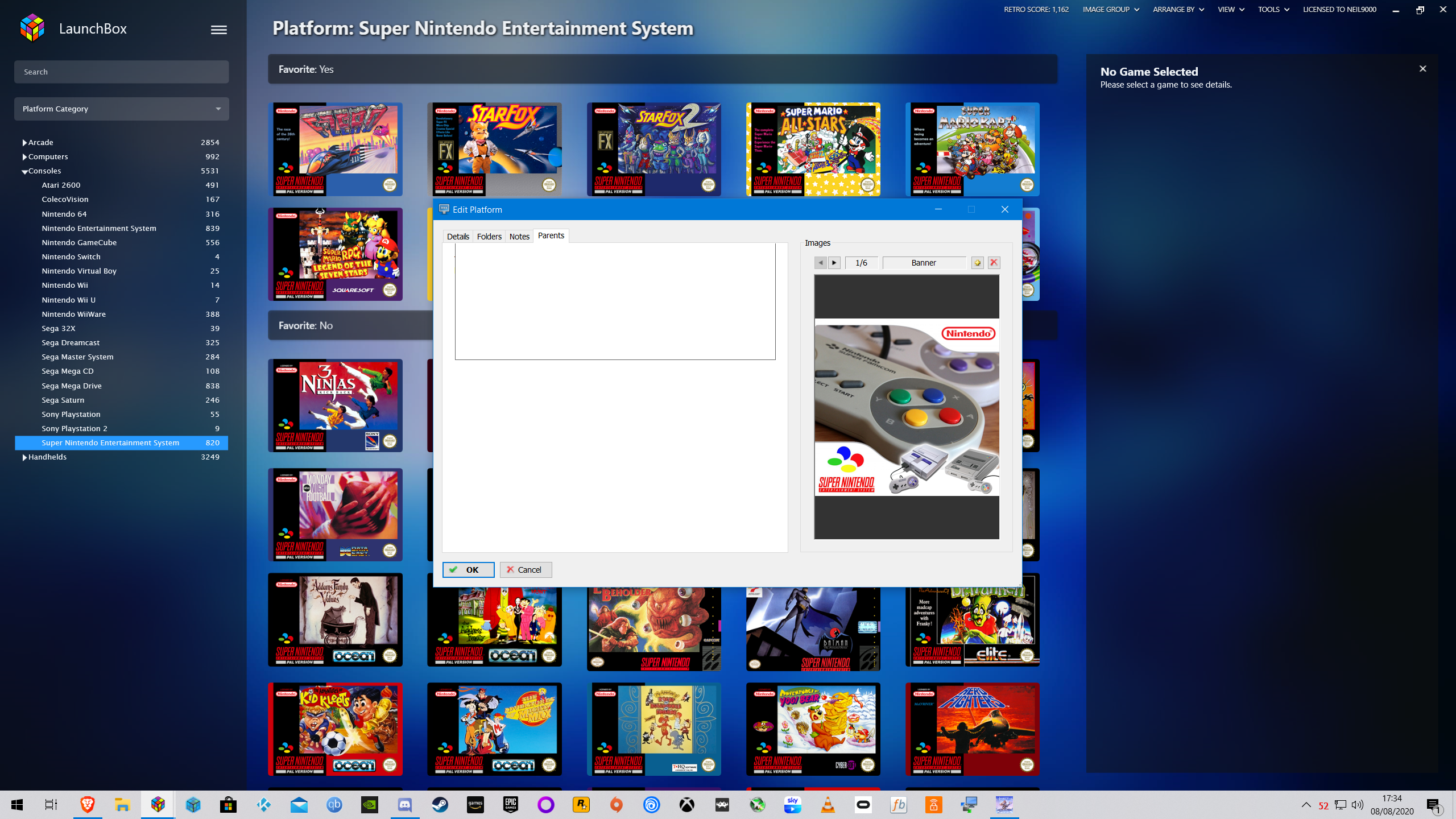Select Atari 2600 platform
The image size is (1456, 819).
coord(121,185)
